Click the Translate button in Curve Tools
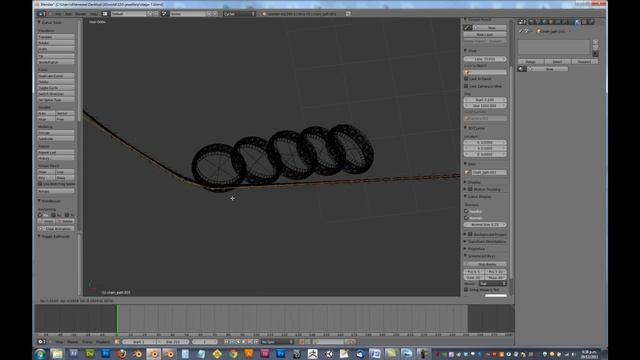Image resolution: width=640 pixels, height=360 pixels. [56, 37]
